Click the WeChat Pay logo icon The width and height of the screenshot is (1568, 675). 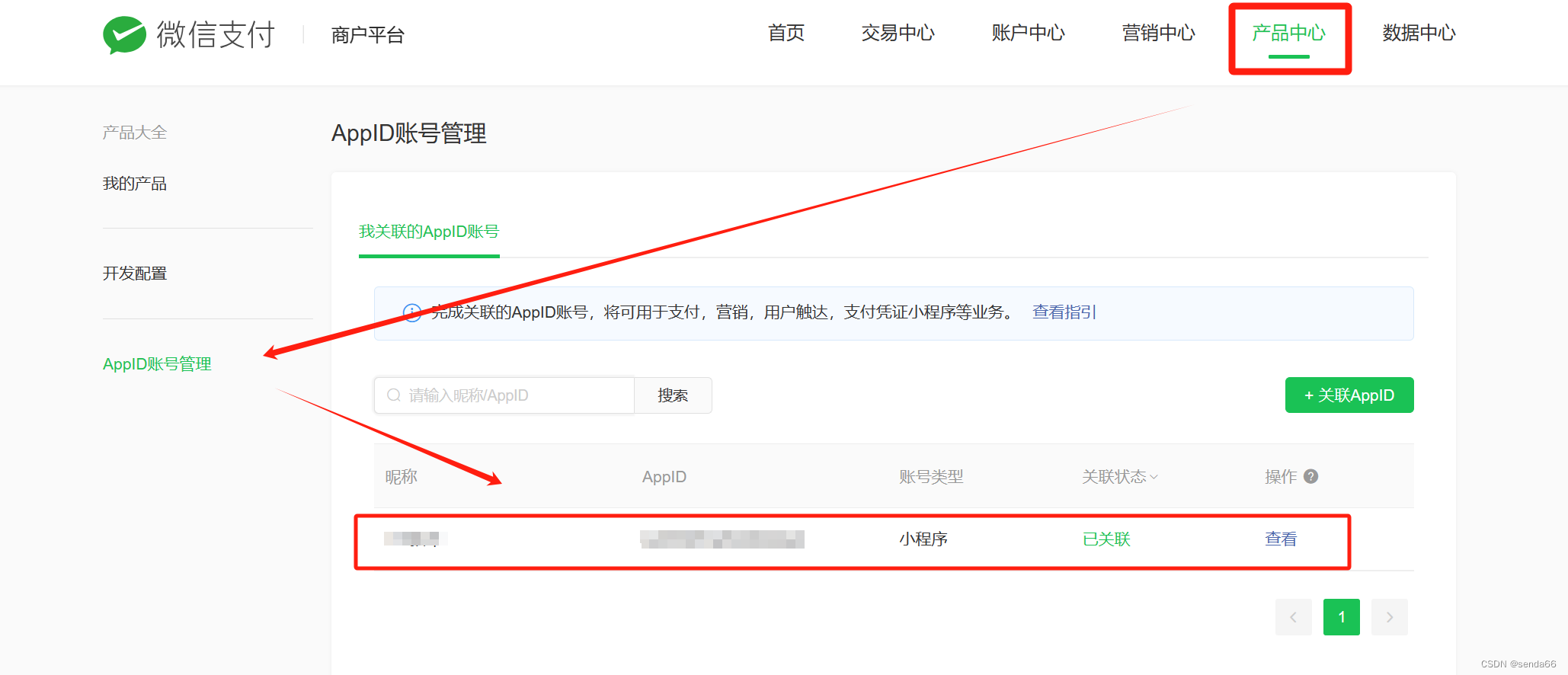(x=124, y=35)
